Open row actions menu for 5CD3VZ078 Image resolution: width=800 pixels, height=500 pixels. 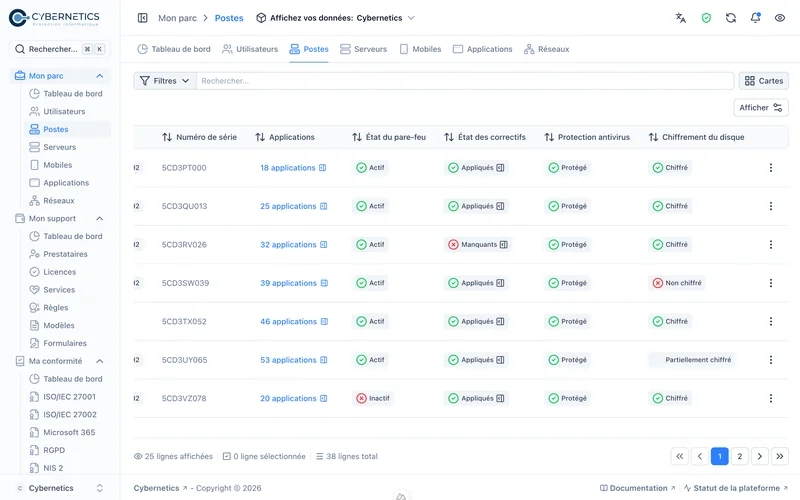click(x=771, y=398)
